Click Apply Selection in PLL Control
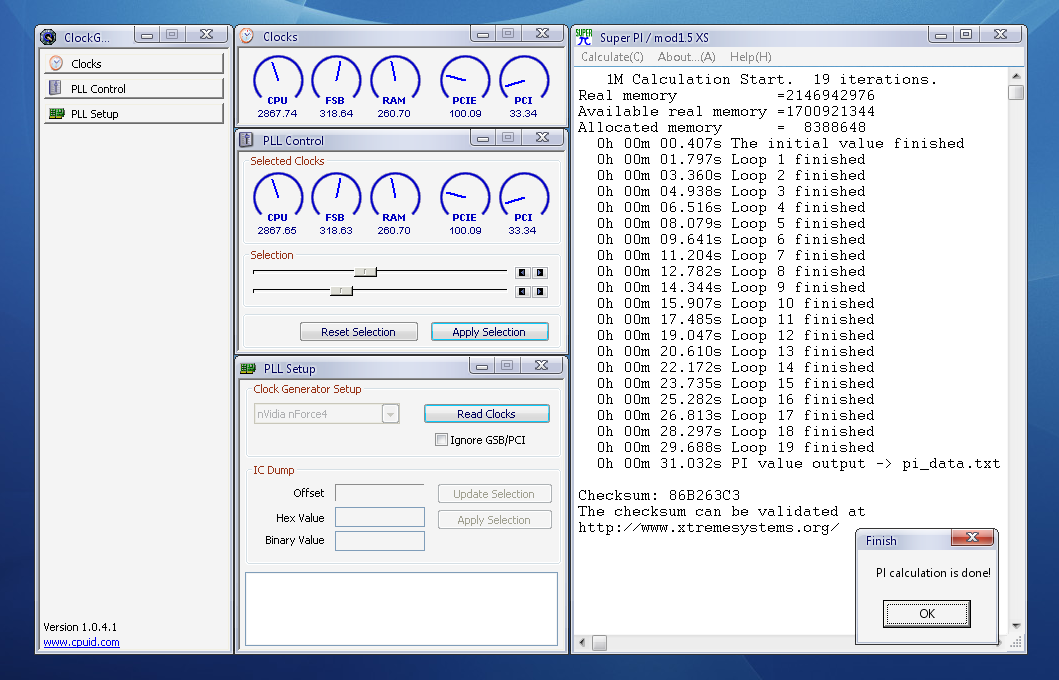This screenshot has height=680, width=1059. [489, 332]
